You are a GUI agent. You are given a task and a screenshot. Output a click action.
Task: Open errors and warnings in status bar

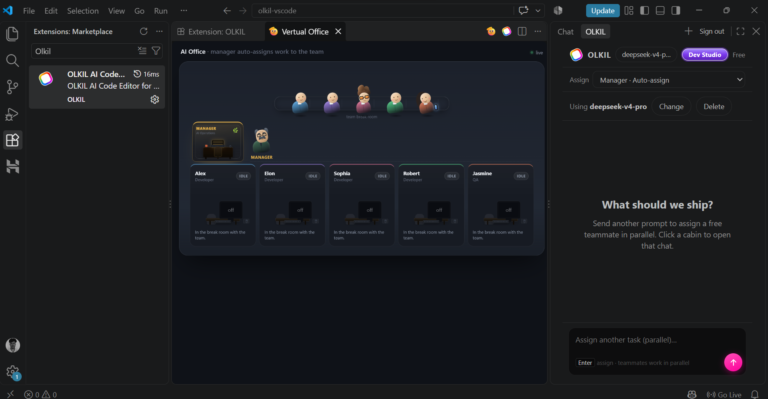pyautogui.click(x=41, y=394)
